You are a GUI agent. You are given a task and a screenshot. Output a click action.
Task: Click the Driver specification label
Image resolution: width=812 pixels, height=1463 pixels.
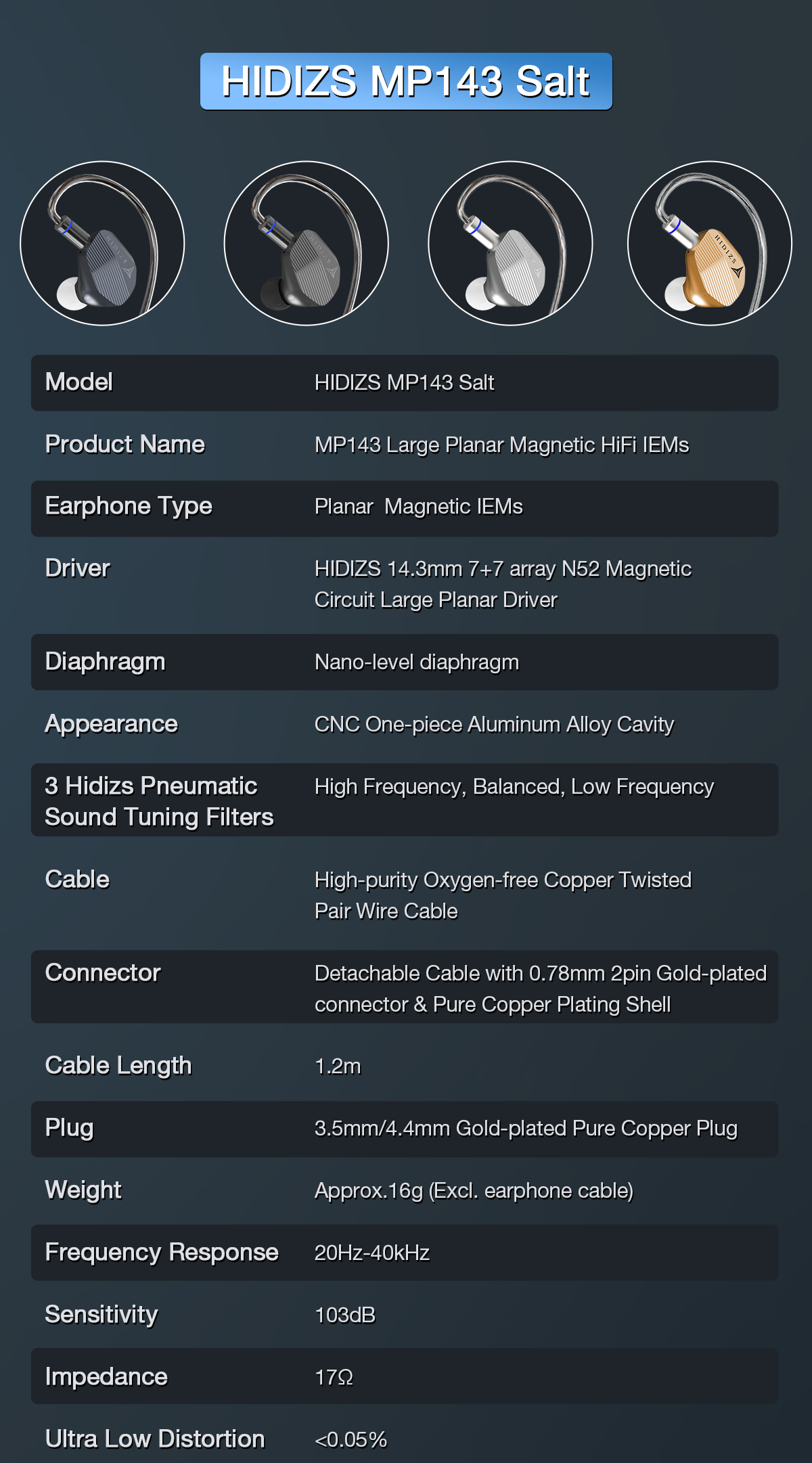(x=77, y=568)
